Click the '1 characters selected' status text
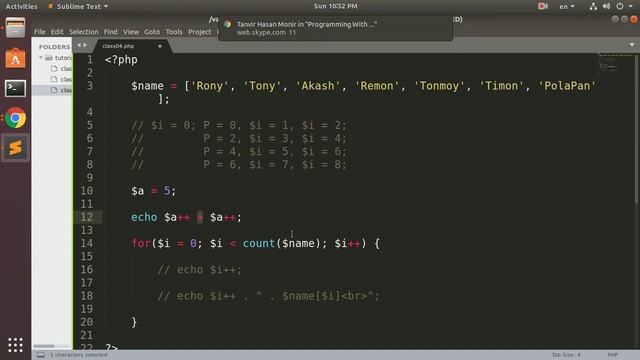The image size is (640, 360). 79,355
